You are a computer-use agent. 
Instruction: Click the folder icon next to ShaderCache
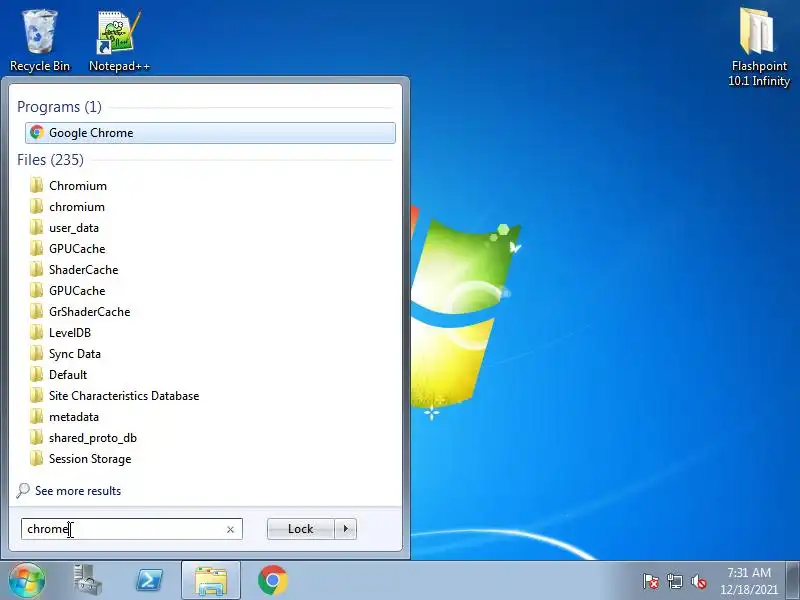click(x=37, y=269)
